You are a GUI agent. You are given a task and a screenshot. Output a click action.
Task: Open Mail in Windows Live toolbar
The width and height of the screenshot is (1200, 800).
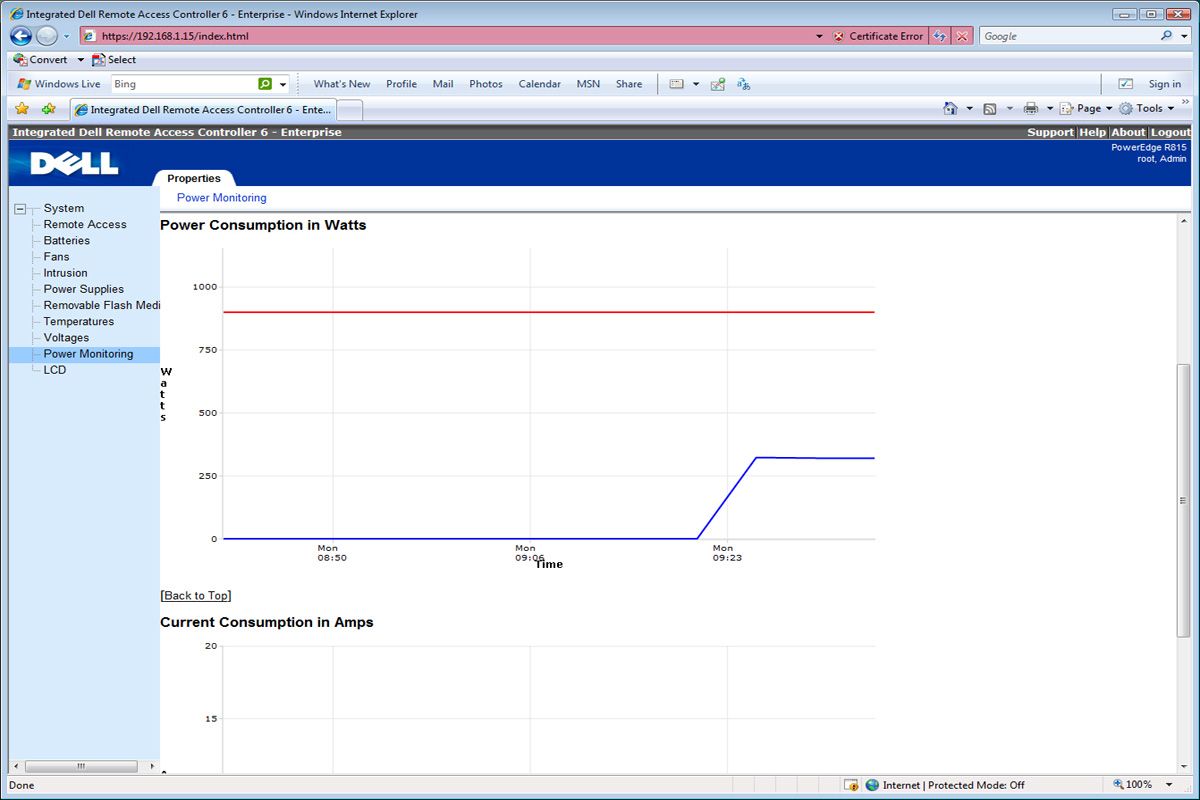[443, 84]
